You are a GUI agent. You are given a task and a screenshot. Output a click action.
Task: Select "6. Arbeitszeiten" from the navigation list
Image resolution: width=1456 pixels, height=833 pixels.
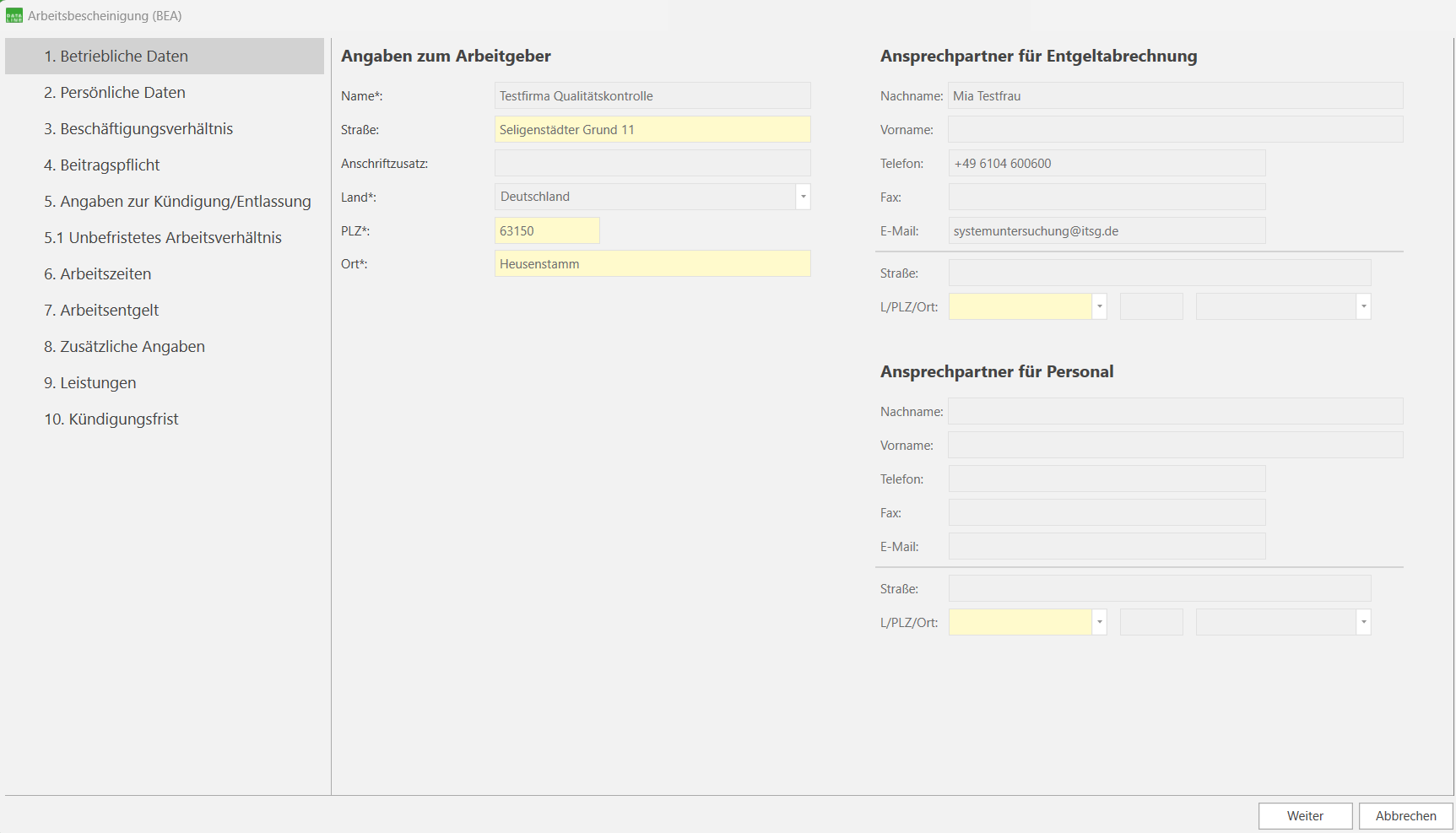[98, 273]
